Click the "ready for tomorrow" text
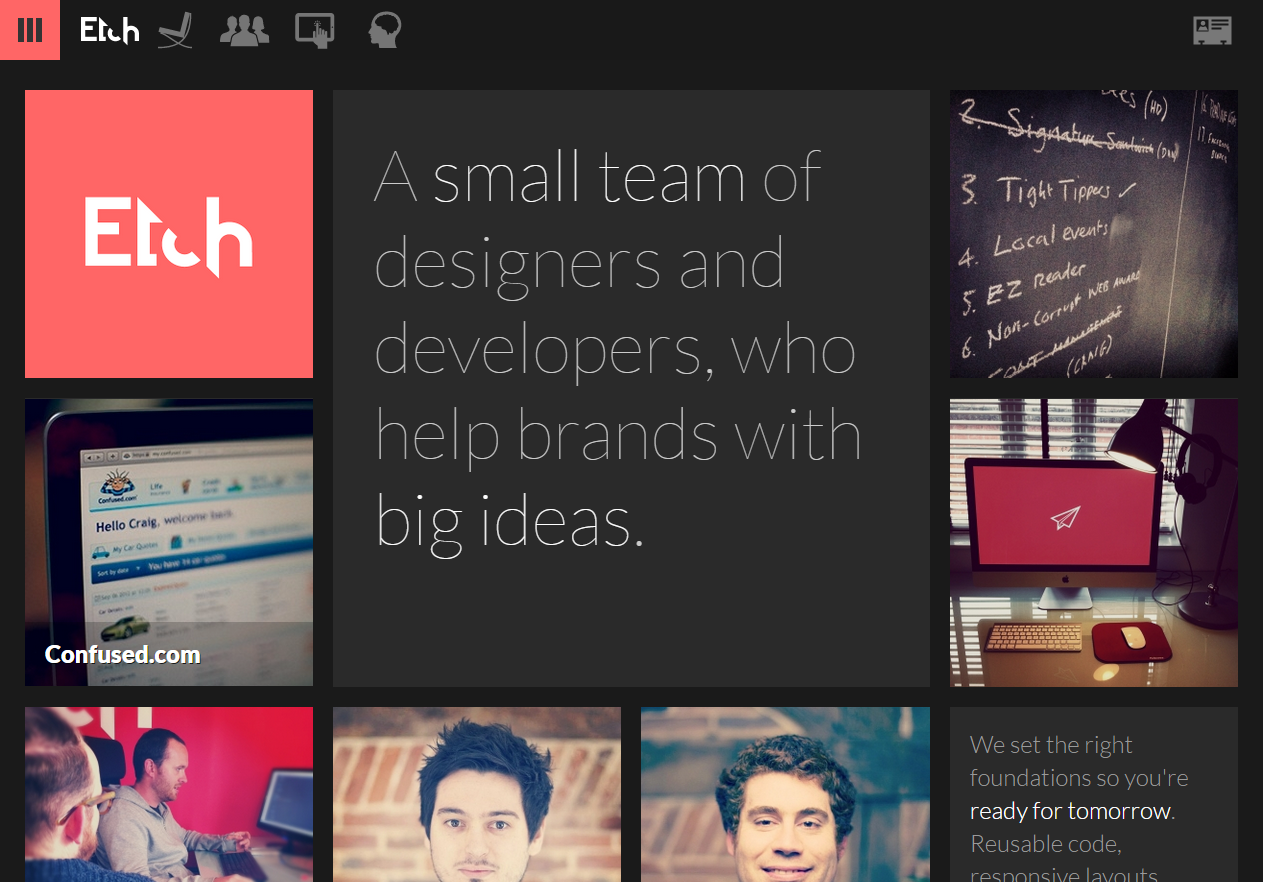The image size is (1263, 882). tap(1070, 810)
